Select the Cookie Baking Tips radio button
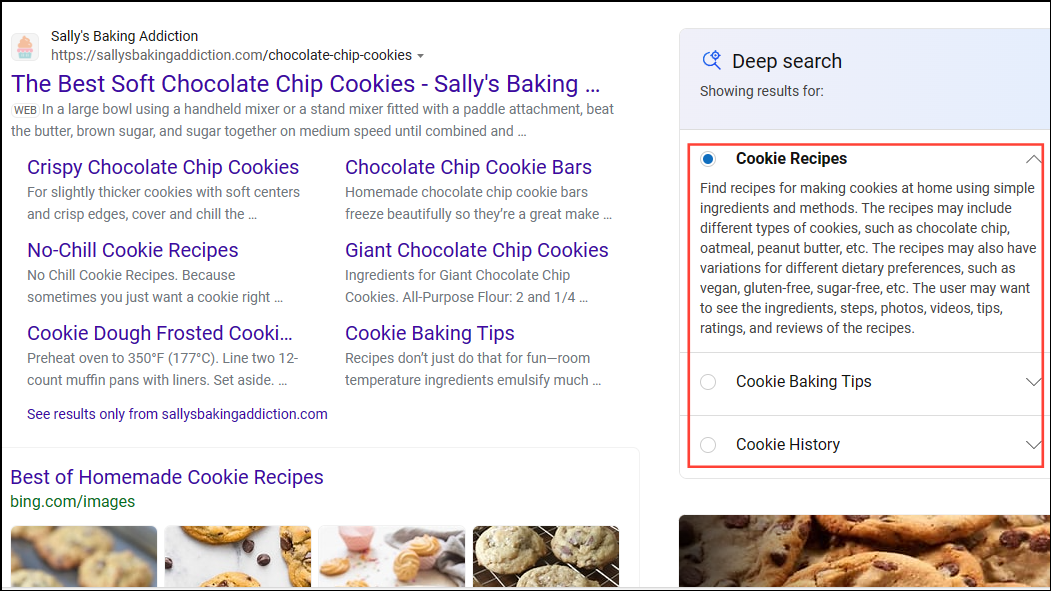Screen dimensions: 1051x591 pyautogui.click(x=709, y=381)
